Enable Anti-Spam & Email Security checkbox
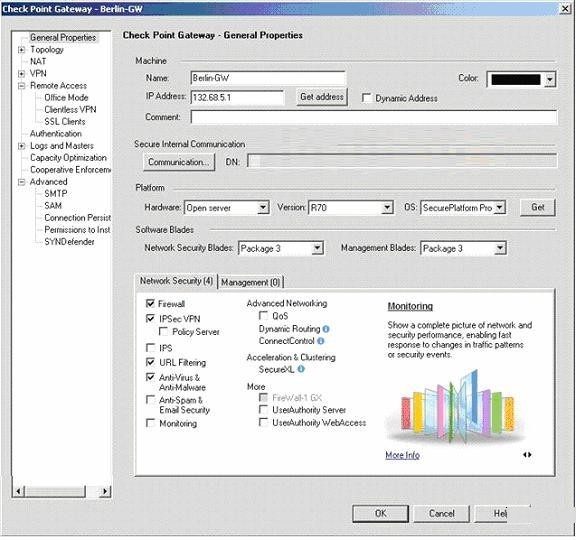The height and width of the screenshot is (540, 576). point(150,400)
